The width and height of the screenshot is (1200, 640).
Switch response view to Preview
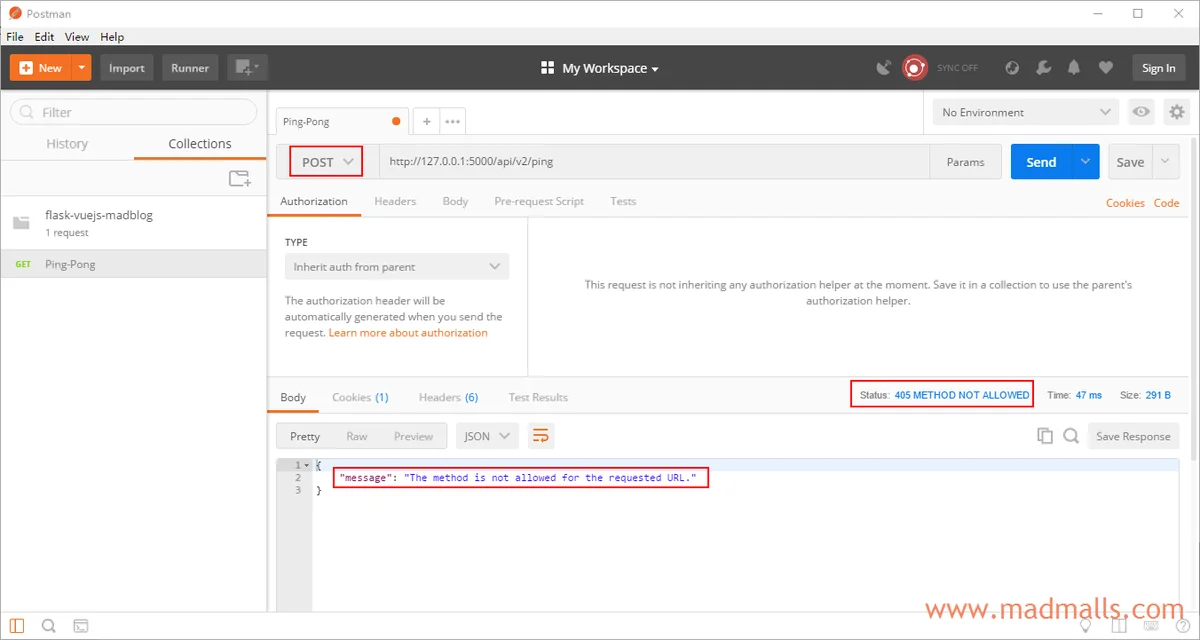click(413, 436)
